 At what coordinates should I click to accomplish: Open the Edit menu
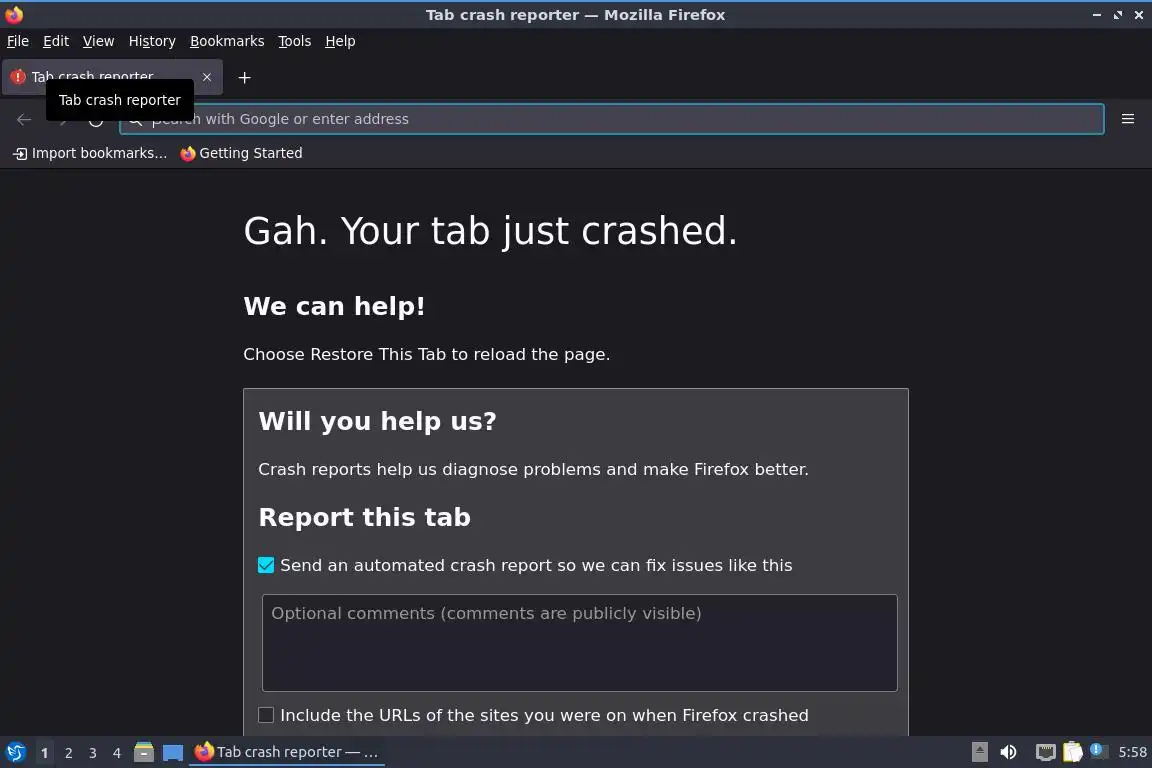[x=56, y=41]
